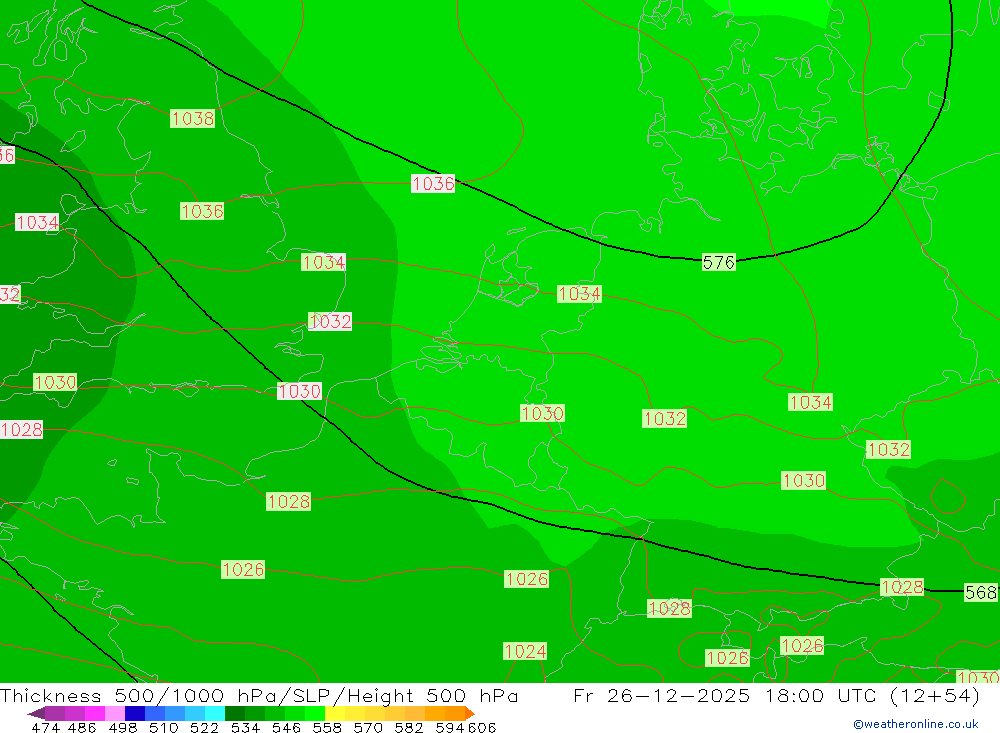Click the bright yellow legend swatch
This screenshot has height=733, width=1000.
335,713
